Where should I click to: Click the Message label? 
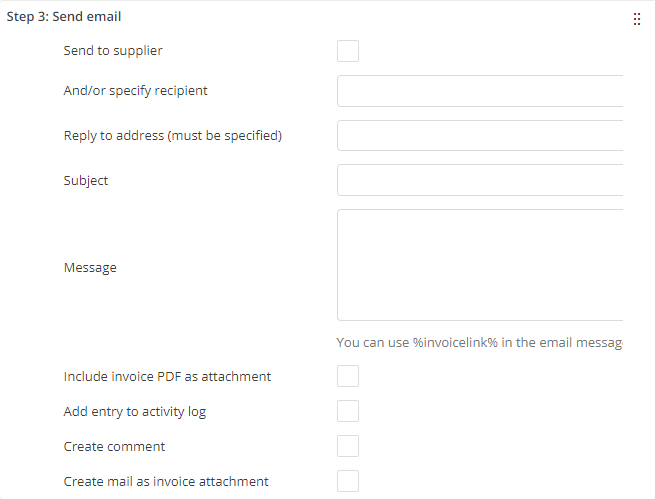(x=90, y=268)
